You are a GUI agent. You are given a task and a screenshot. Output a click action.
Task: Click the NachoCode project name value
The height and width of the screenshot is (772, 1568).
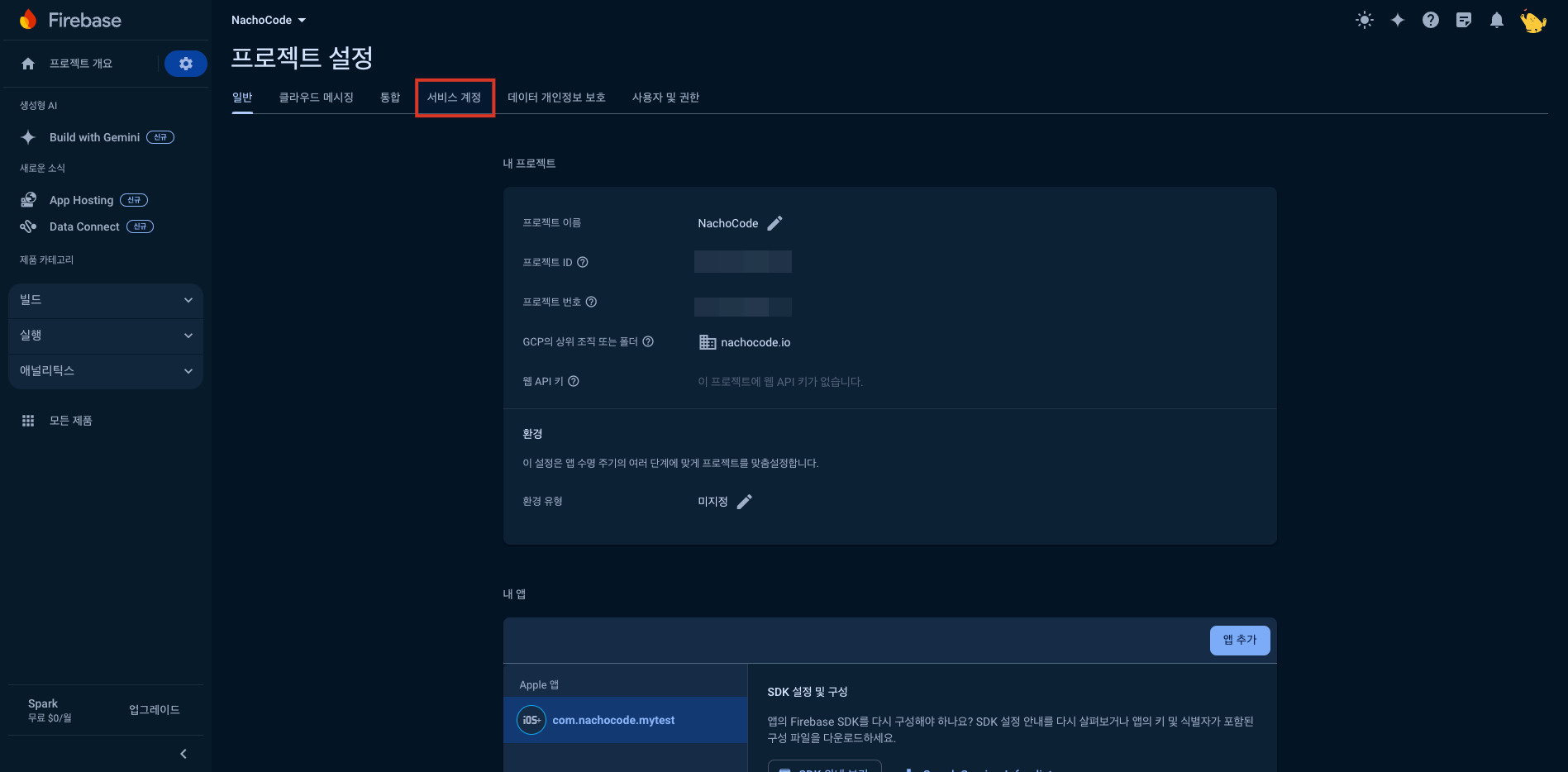tap(728, 223)
